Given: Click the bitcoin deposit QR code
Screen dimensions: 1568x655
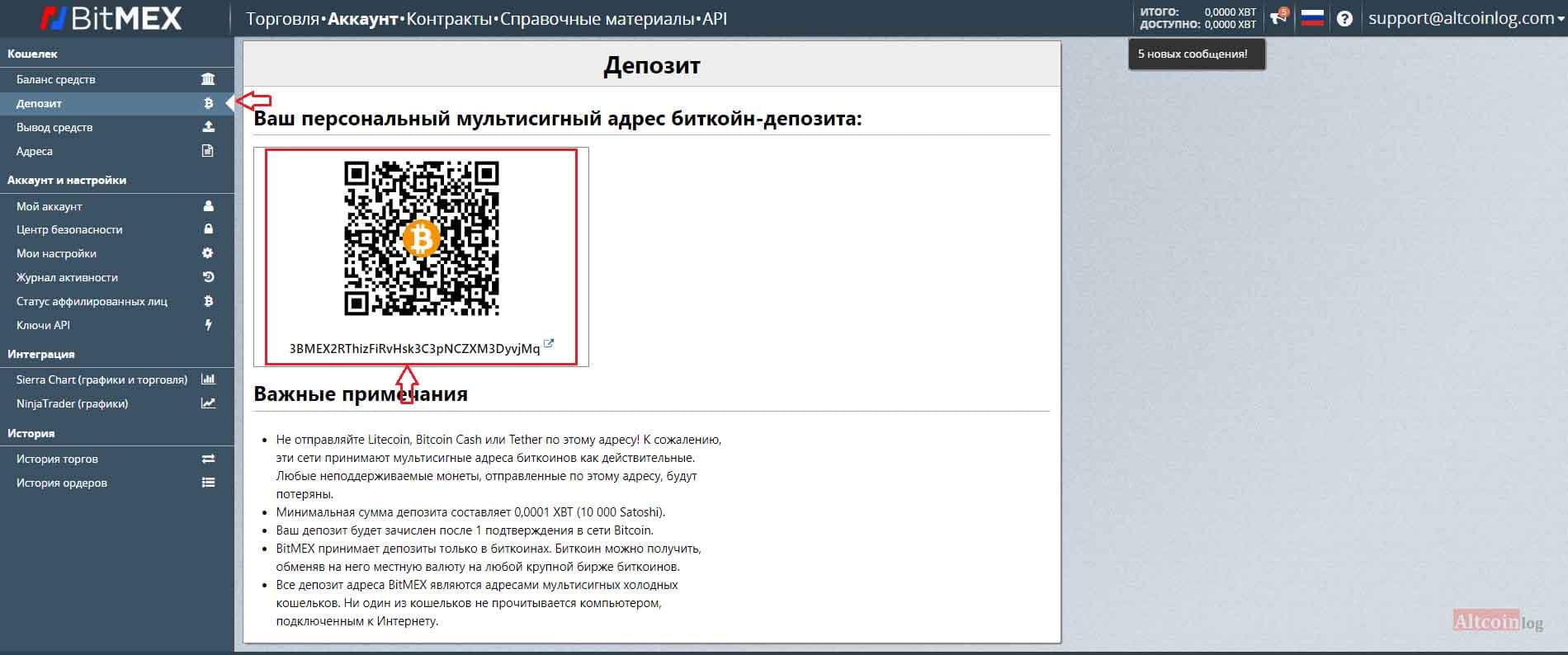Looking at the screenshot, I should 422,238.
